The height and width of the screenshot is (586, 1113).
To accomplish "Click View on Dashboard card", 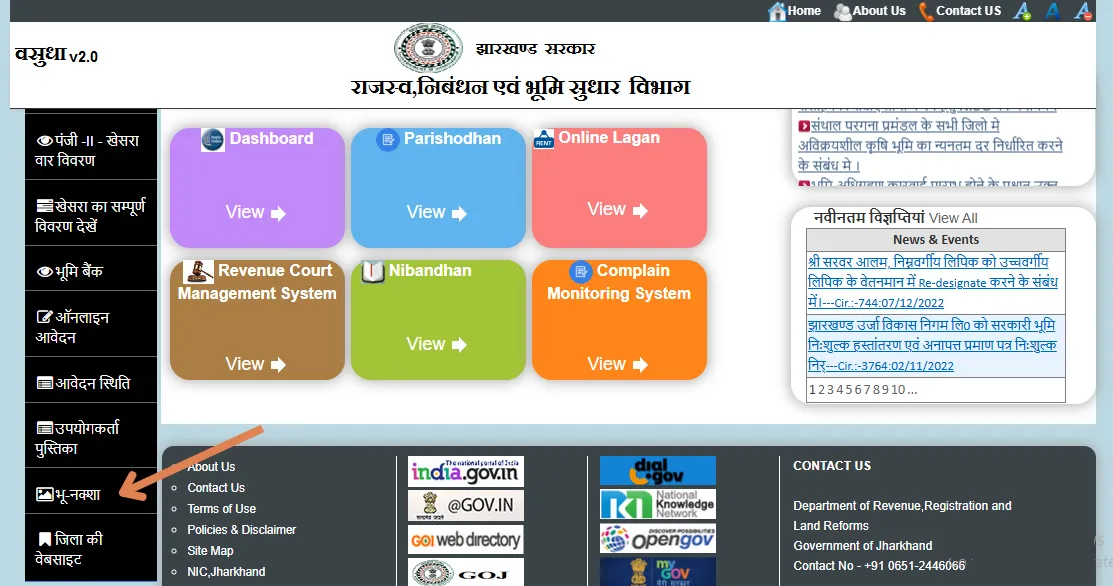I will [x=256, y=212].
